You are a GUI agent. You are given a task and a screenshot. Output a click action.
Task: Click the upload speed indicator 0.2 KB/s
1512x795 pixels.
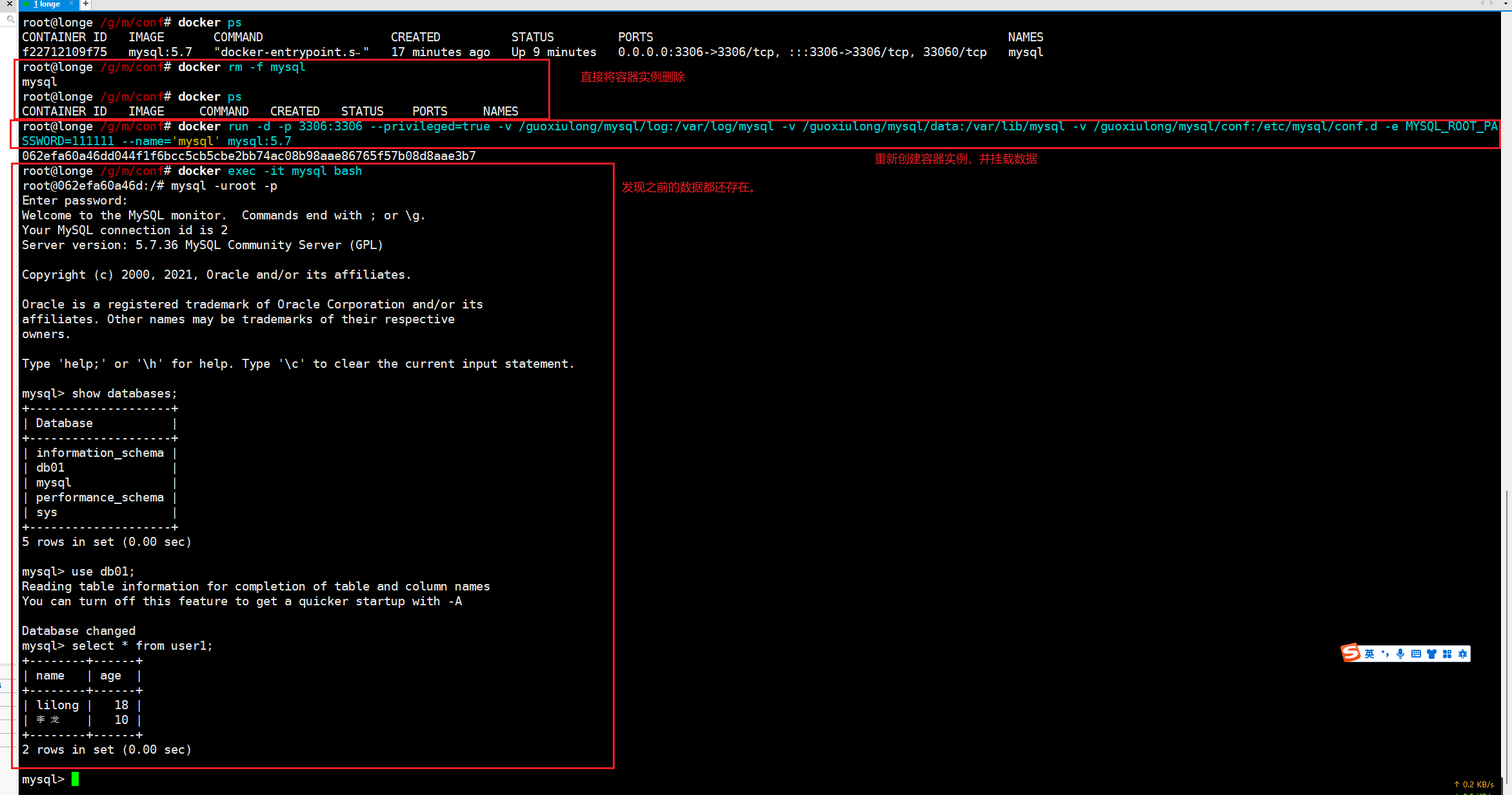tap(1477, 784)
